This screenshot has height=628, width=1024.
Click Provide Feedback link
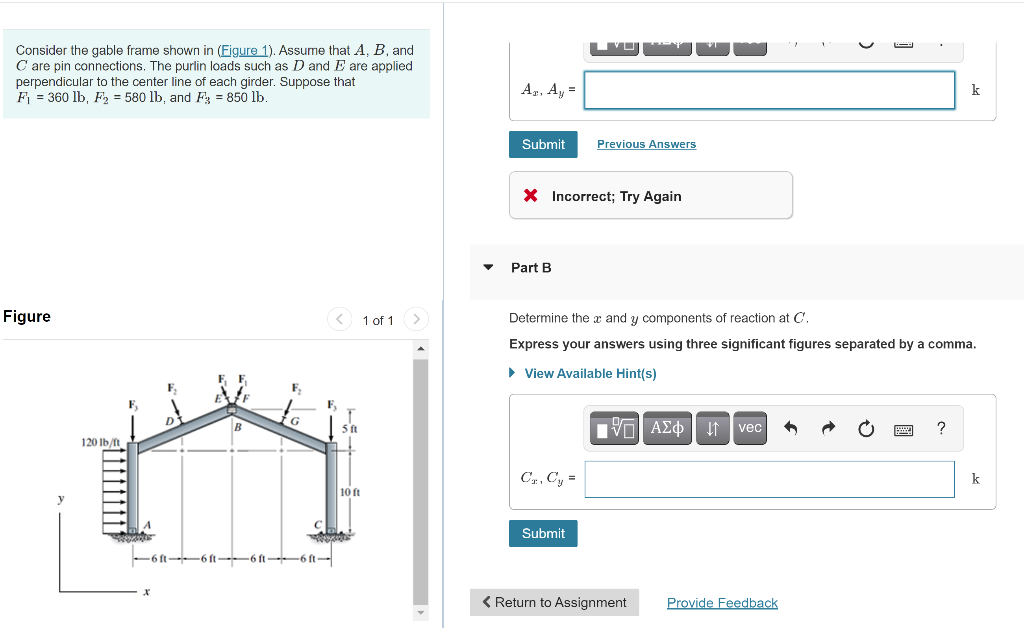click(722, 602)
